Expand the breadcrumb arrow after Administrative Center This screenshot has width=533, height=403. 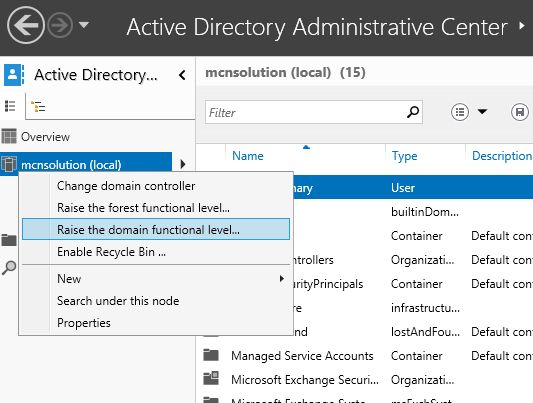click(x=522, y=25)
